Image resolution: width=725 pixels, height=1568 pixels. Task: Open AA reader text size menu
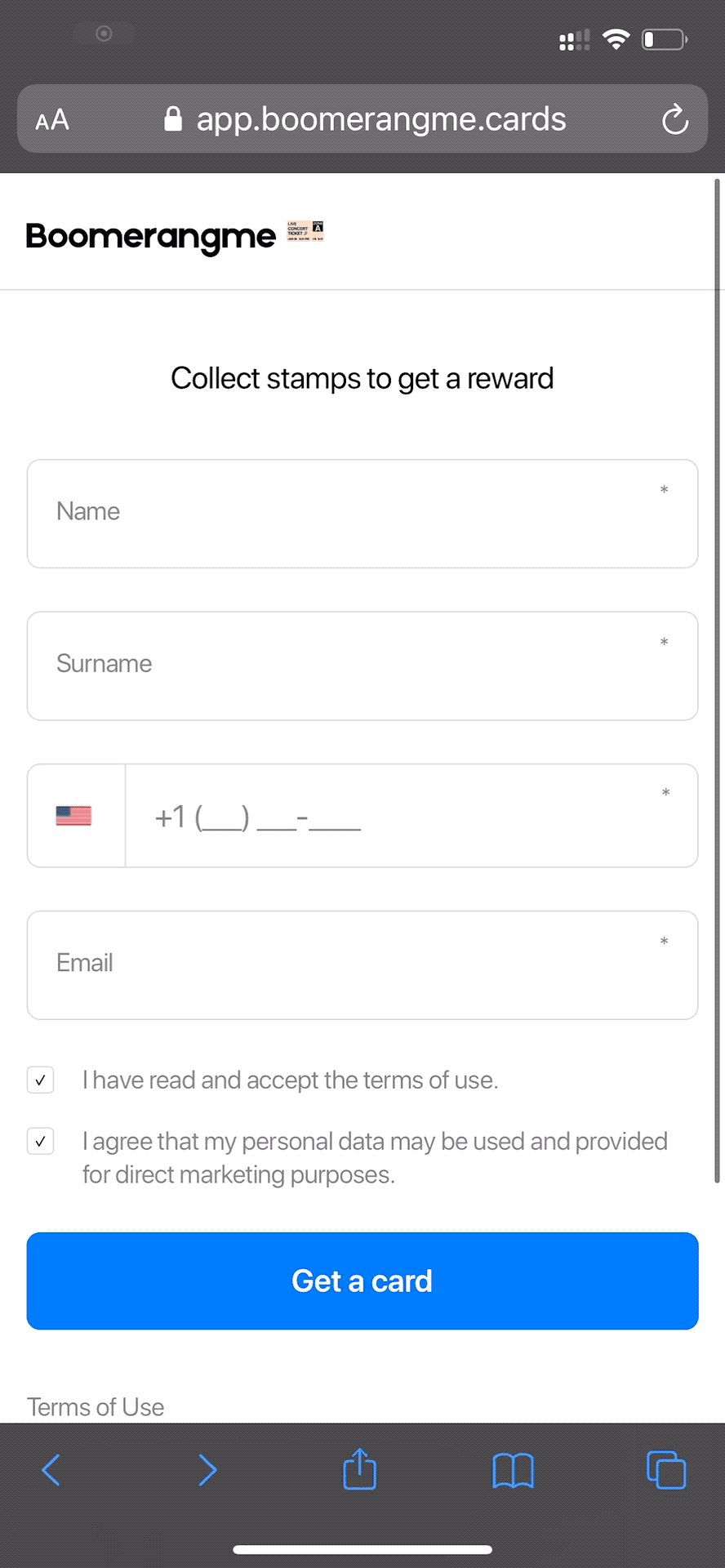(x=52, y=121)
